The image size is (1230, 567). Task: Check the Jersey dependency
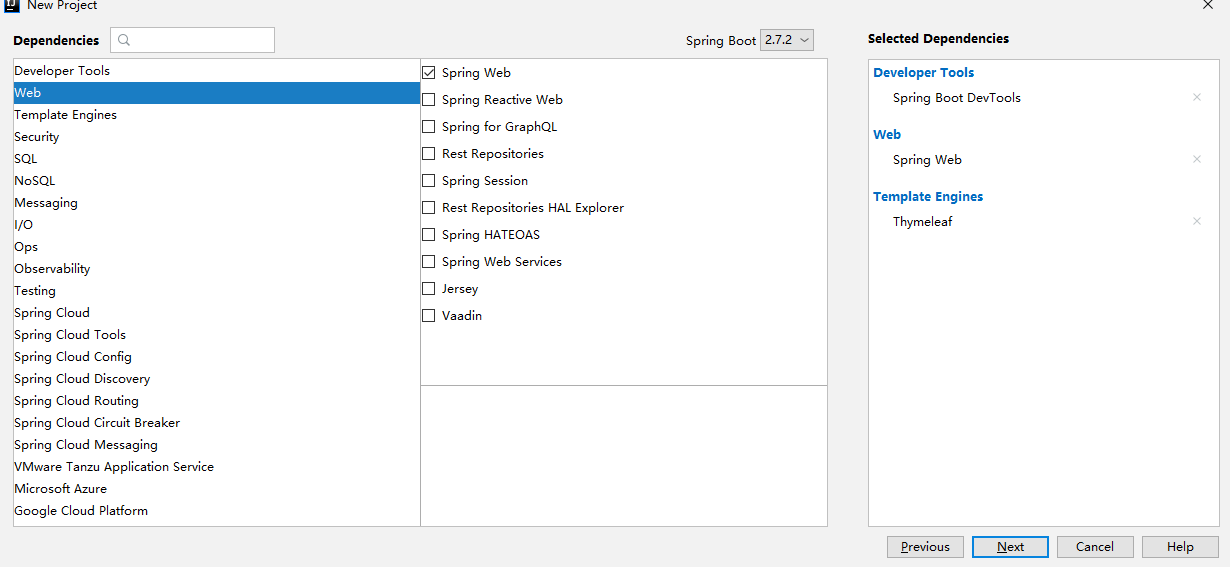(429, 288)
